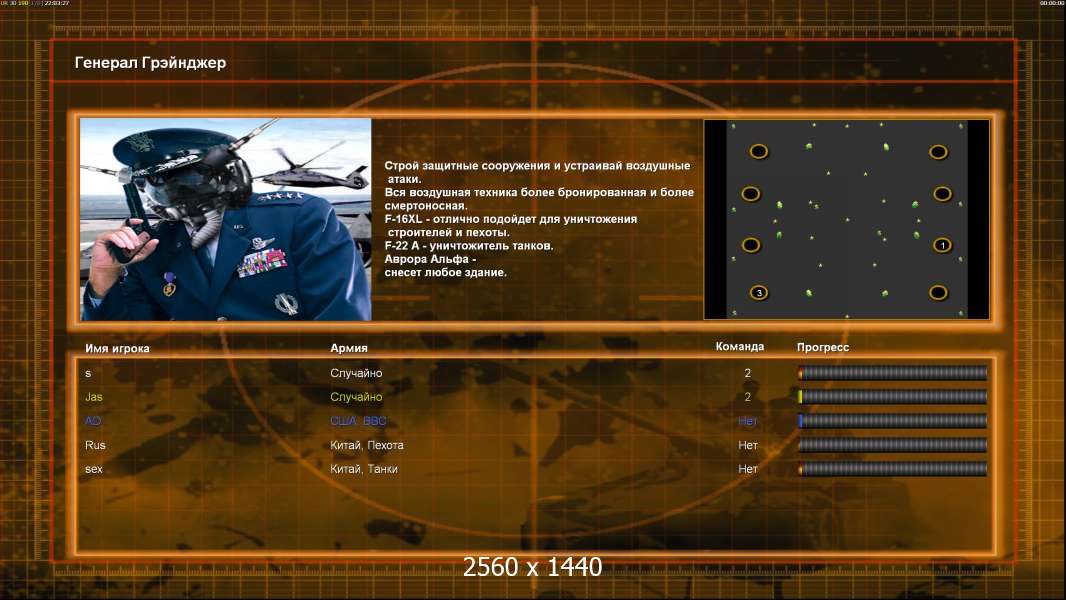This screenshot has width=1066, height=600.
Task: Click the "Армия" column header
Action: coord(349,348)
